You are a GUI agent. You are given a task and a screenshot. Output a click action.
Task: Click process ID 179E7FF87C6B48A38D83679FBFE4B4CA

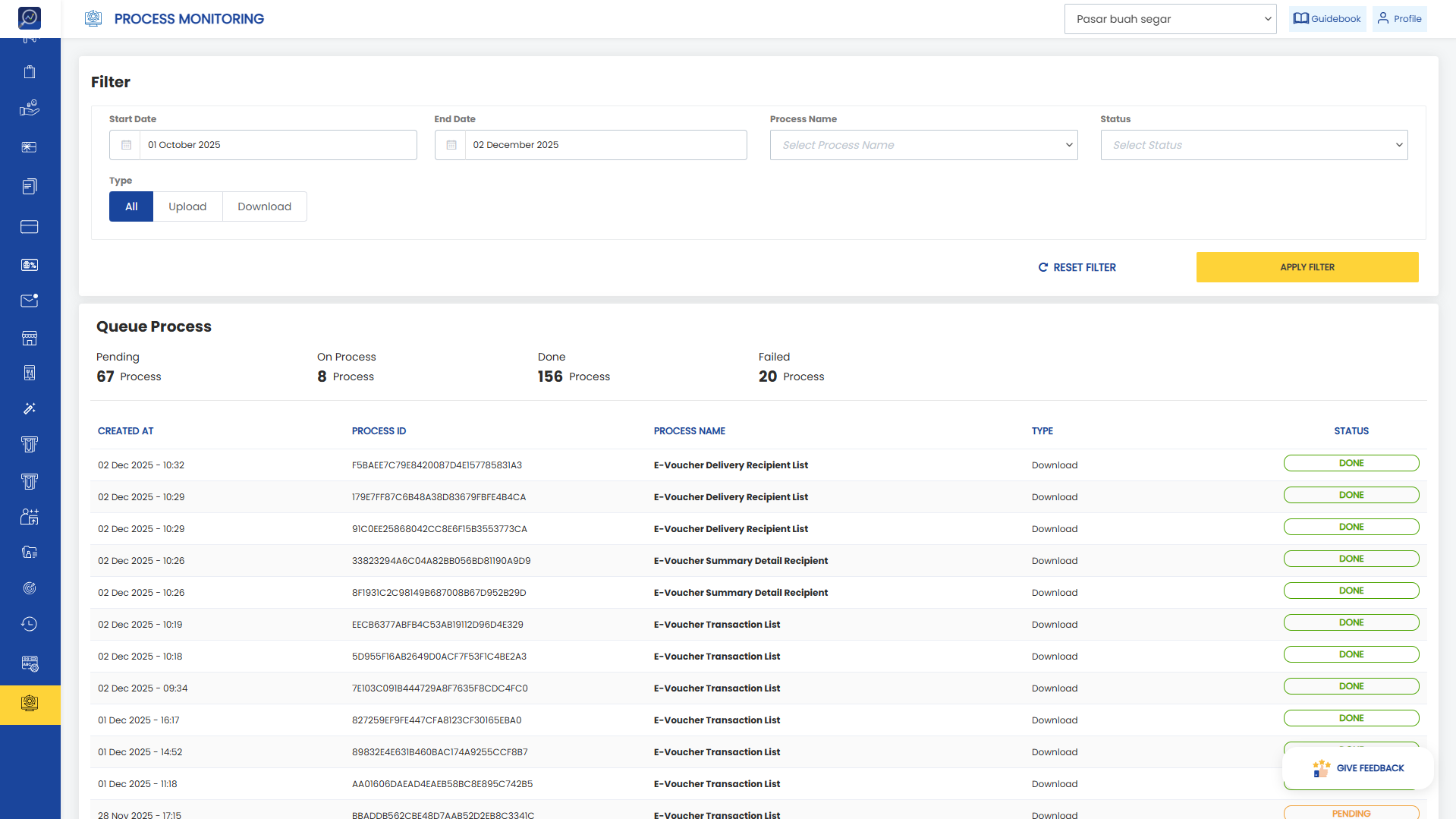(x=439, y=497)
